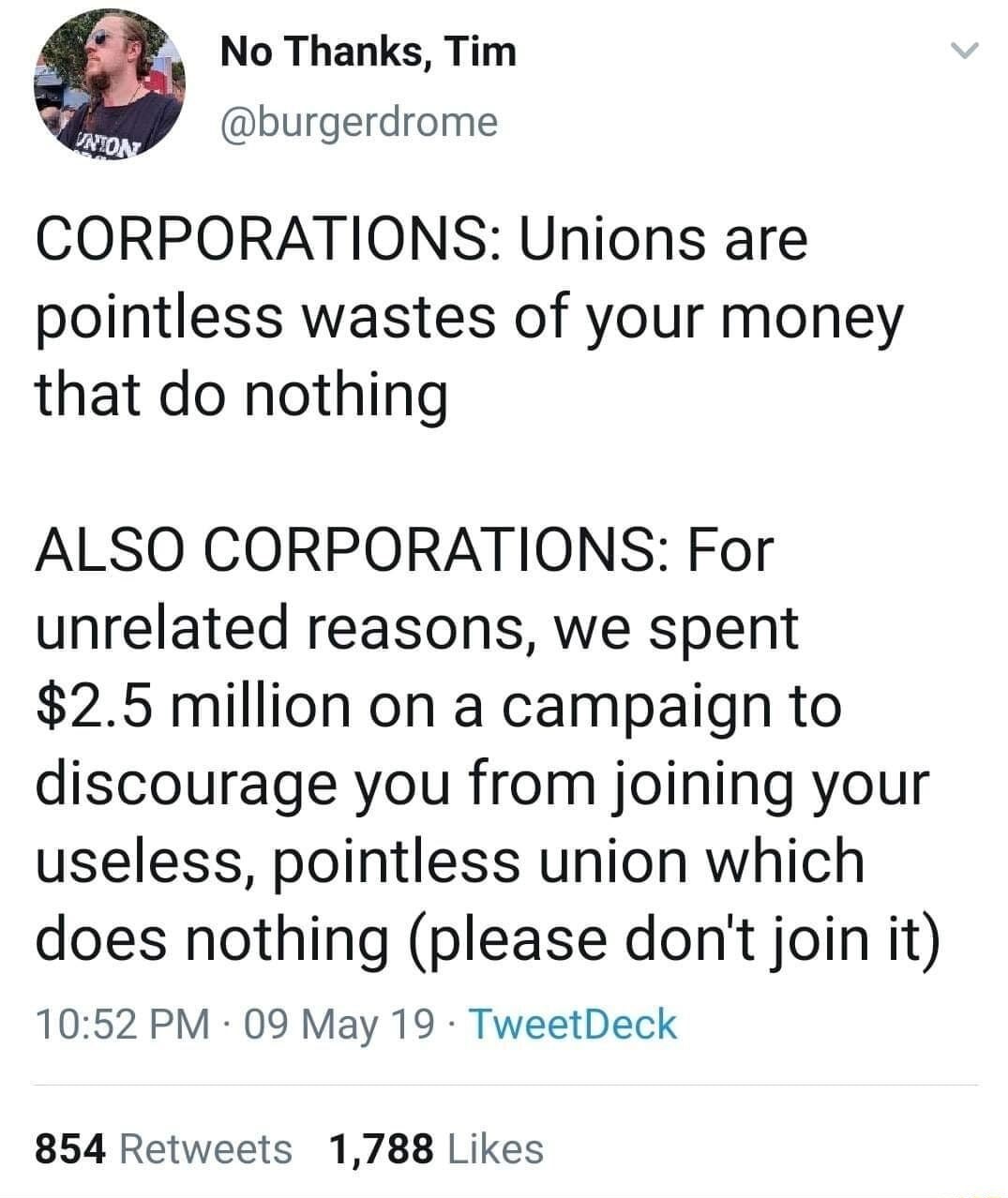Screen dimensions: 1008x1198
Task: Open the No Thanks, Tim profile name
Action: click(369, 51)
